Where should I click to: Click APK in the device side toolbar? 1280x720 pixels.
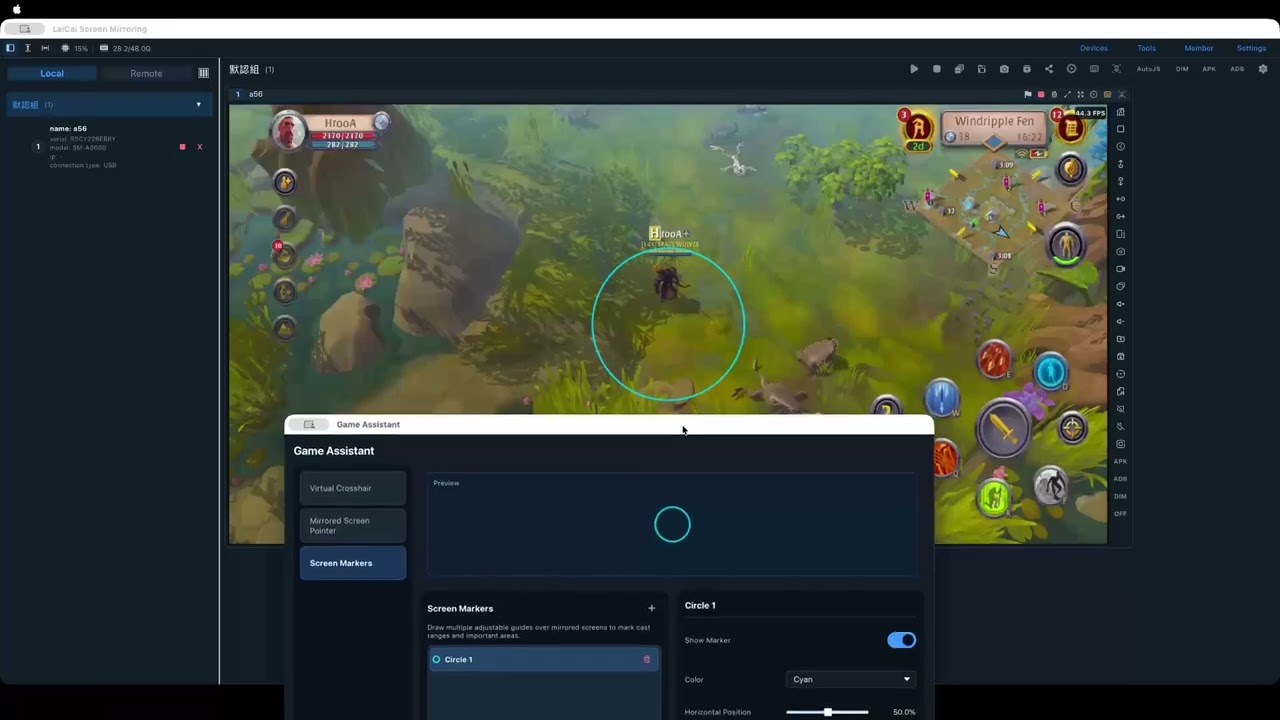1120,461
